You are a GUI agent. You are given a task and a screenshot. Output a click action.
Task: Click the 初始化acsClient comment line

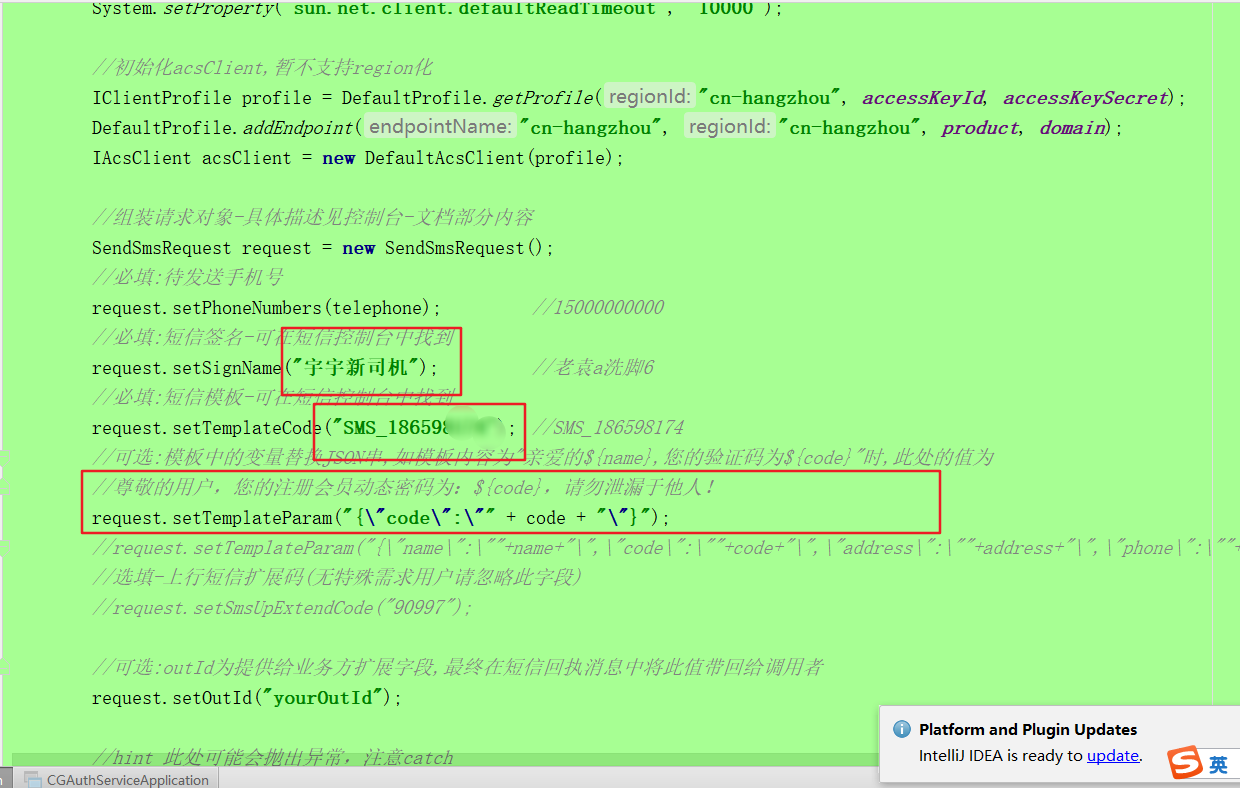pos(262,68)
